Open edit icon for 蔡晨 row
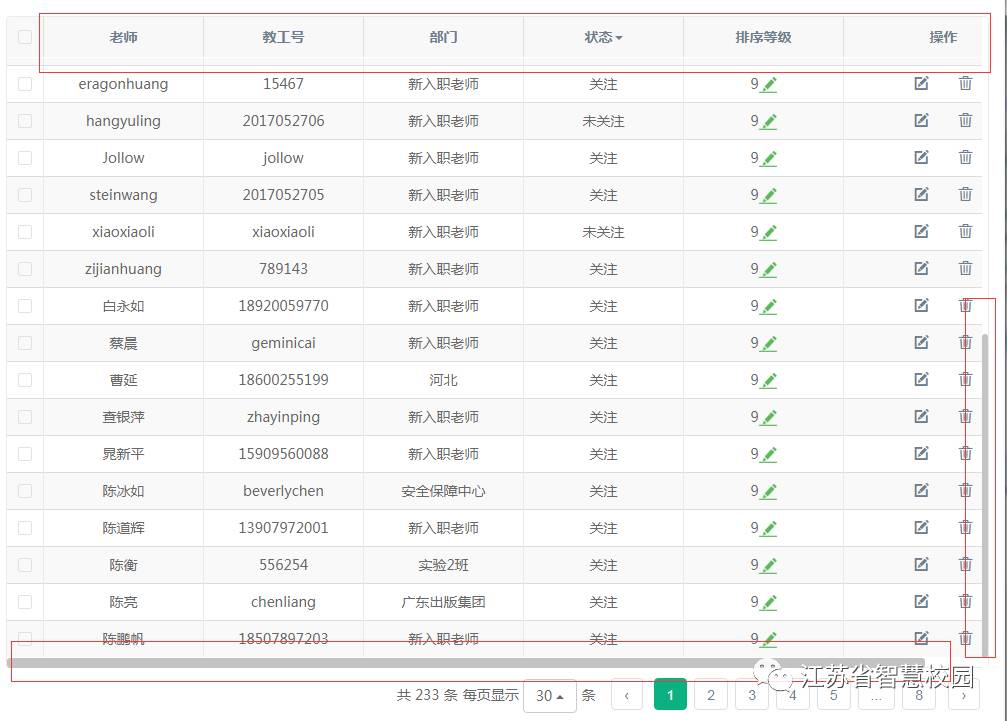Screen dimensions: 1007x721 tap(921, 342)
